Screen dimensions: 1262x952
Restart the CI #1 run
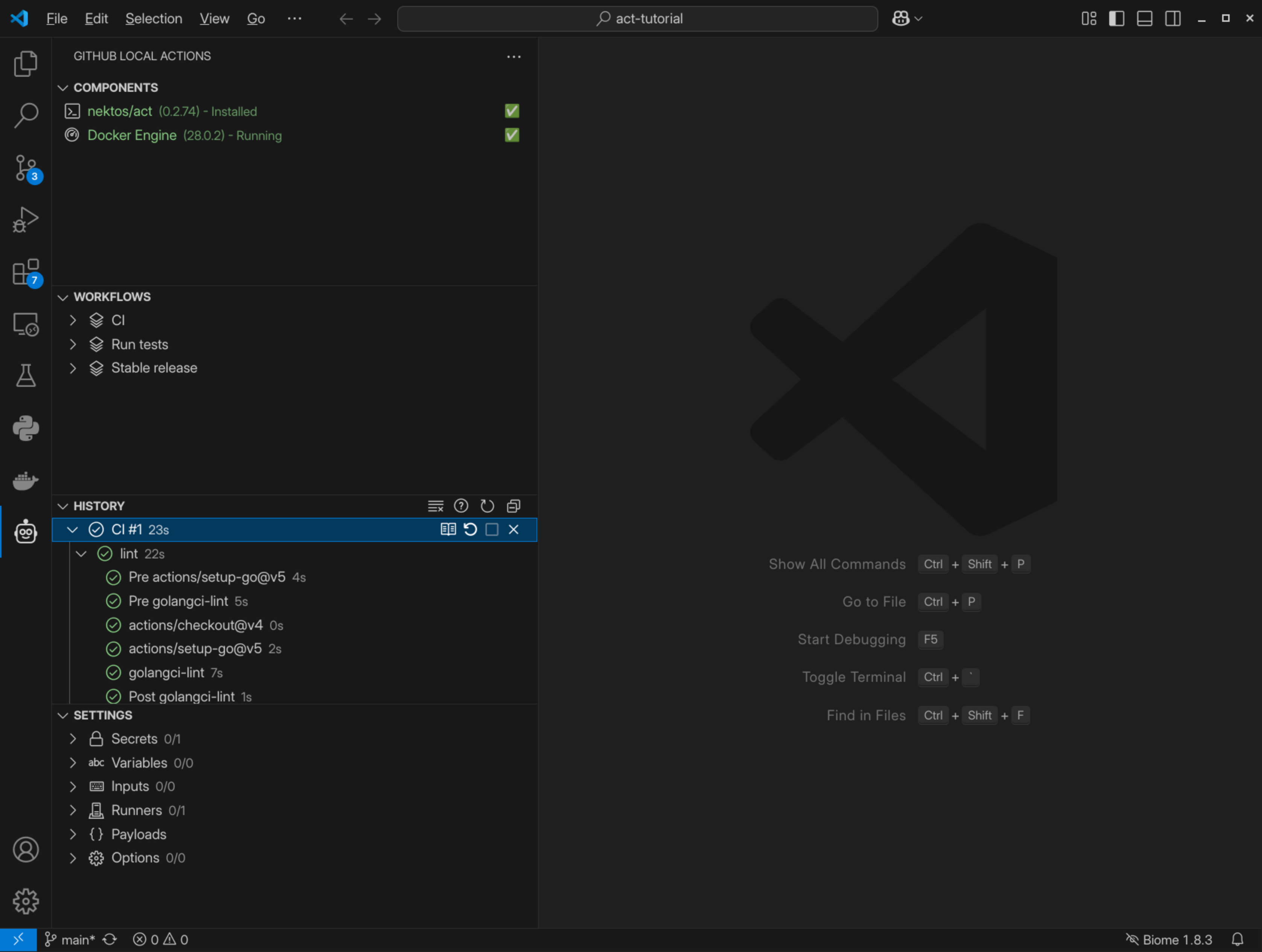point(470,530)
